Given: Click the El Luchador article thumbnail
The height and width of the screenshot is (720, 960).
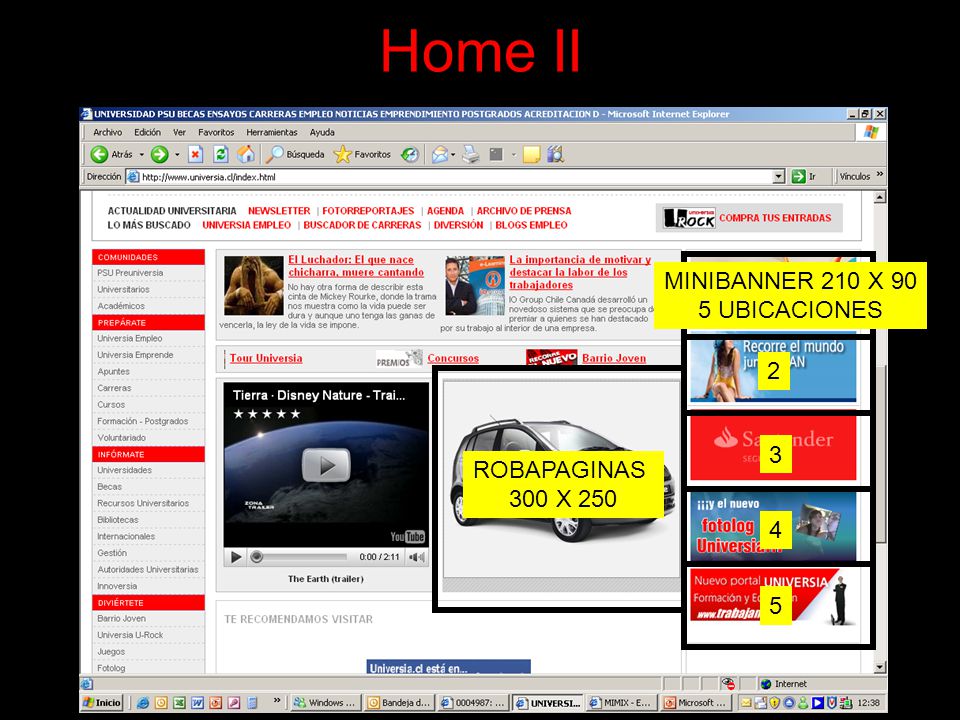Looking at the screenshot, I should click(x=253, y=285).
